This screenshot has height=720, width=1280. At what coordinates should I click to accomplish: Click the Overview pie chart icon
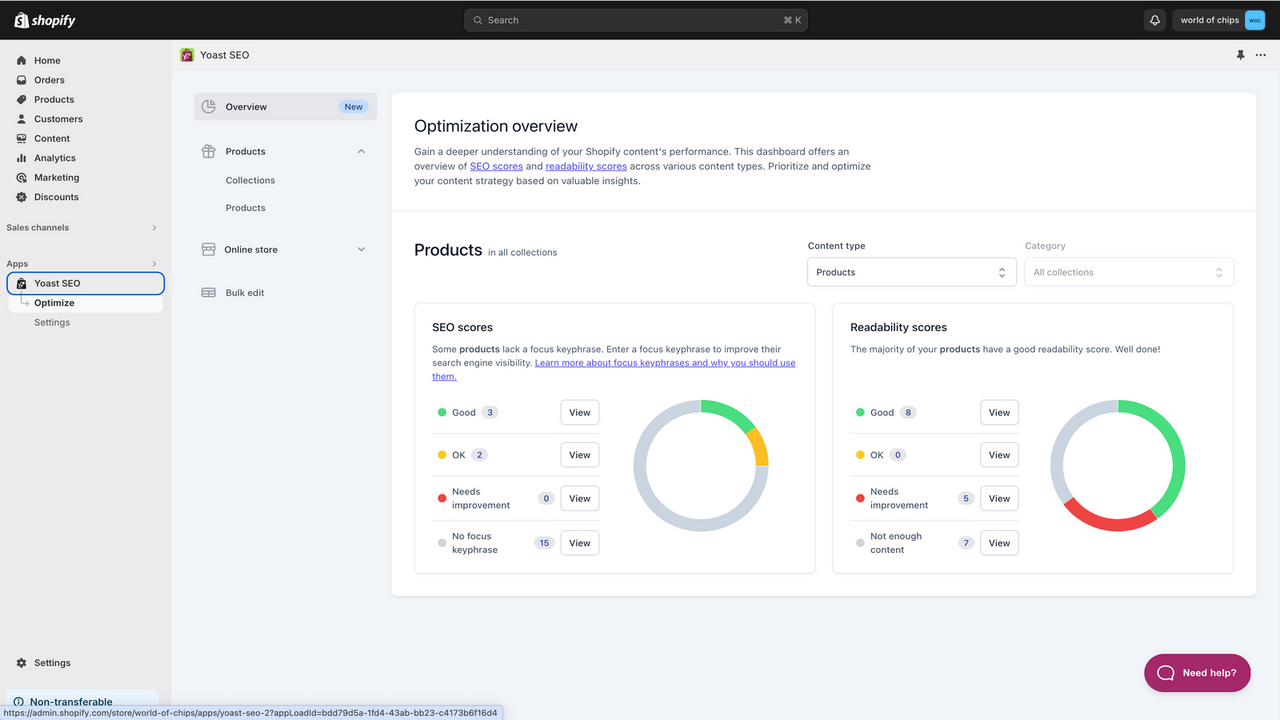coord(208,107)
